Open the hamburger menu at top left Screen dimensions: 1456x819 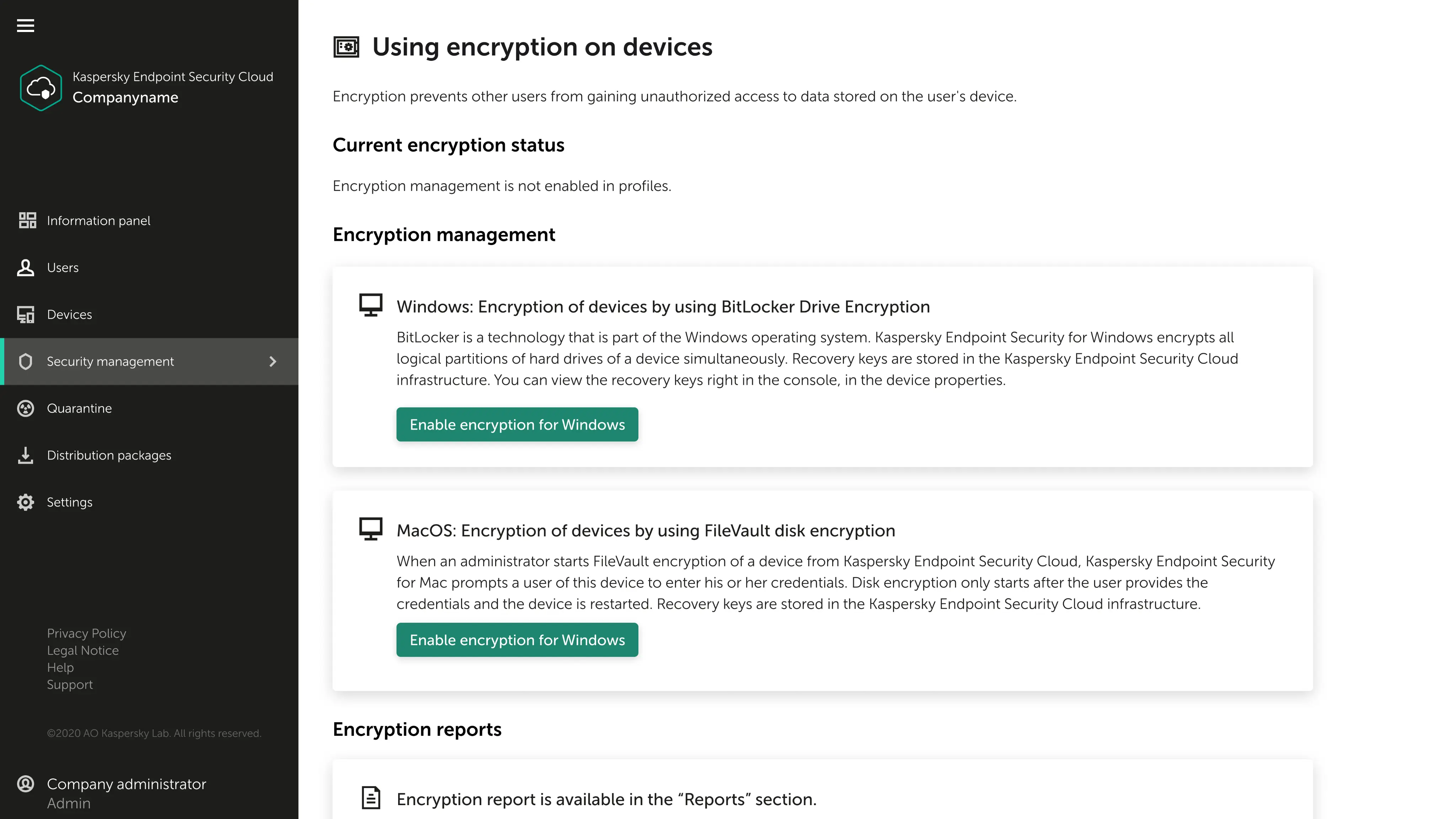point(26,26)
